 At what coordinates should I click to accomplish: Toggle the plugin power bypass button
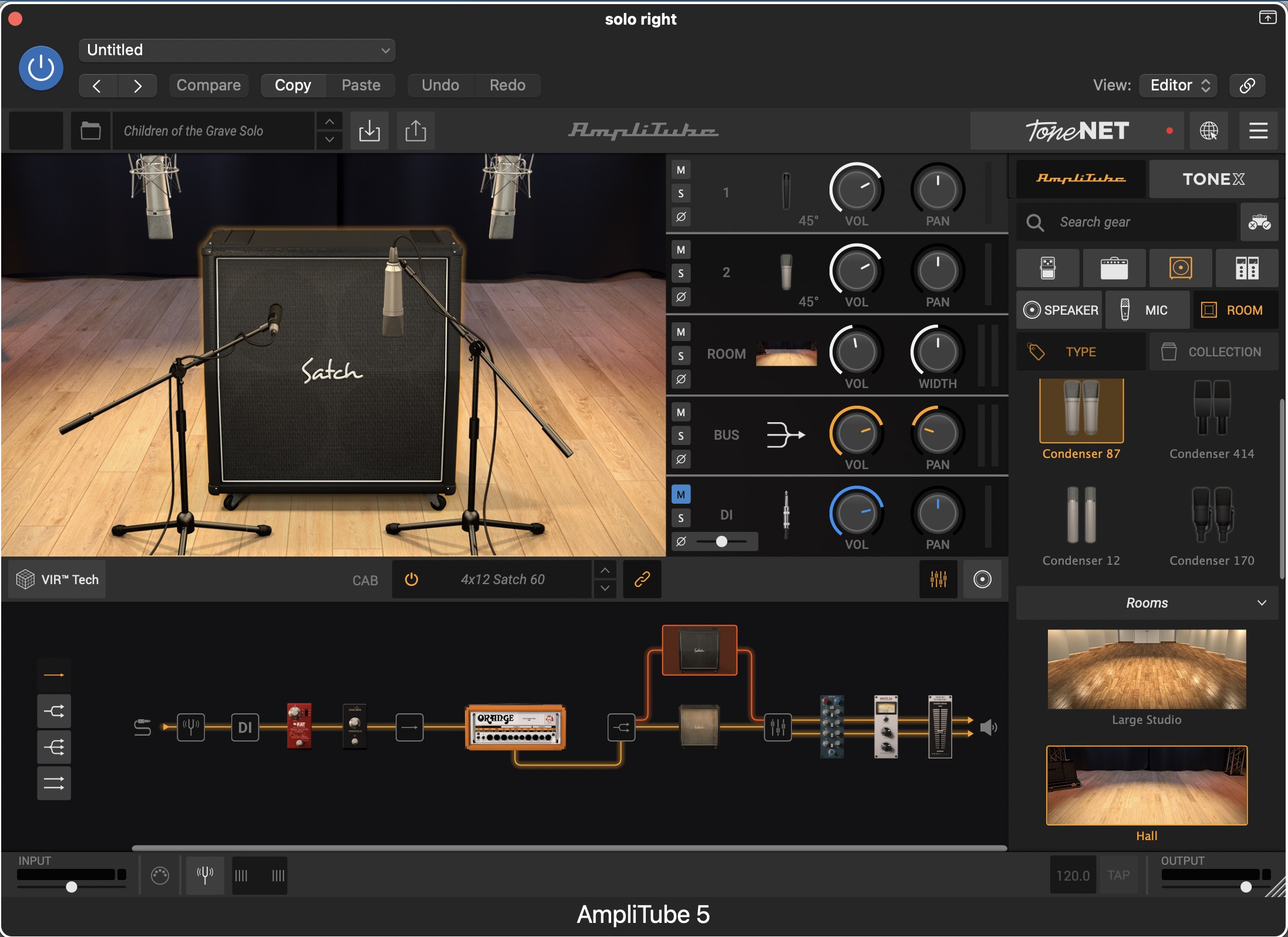[41, 68]
